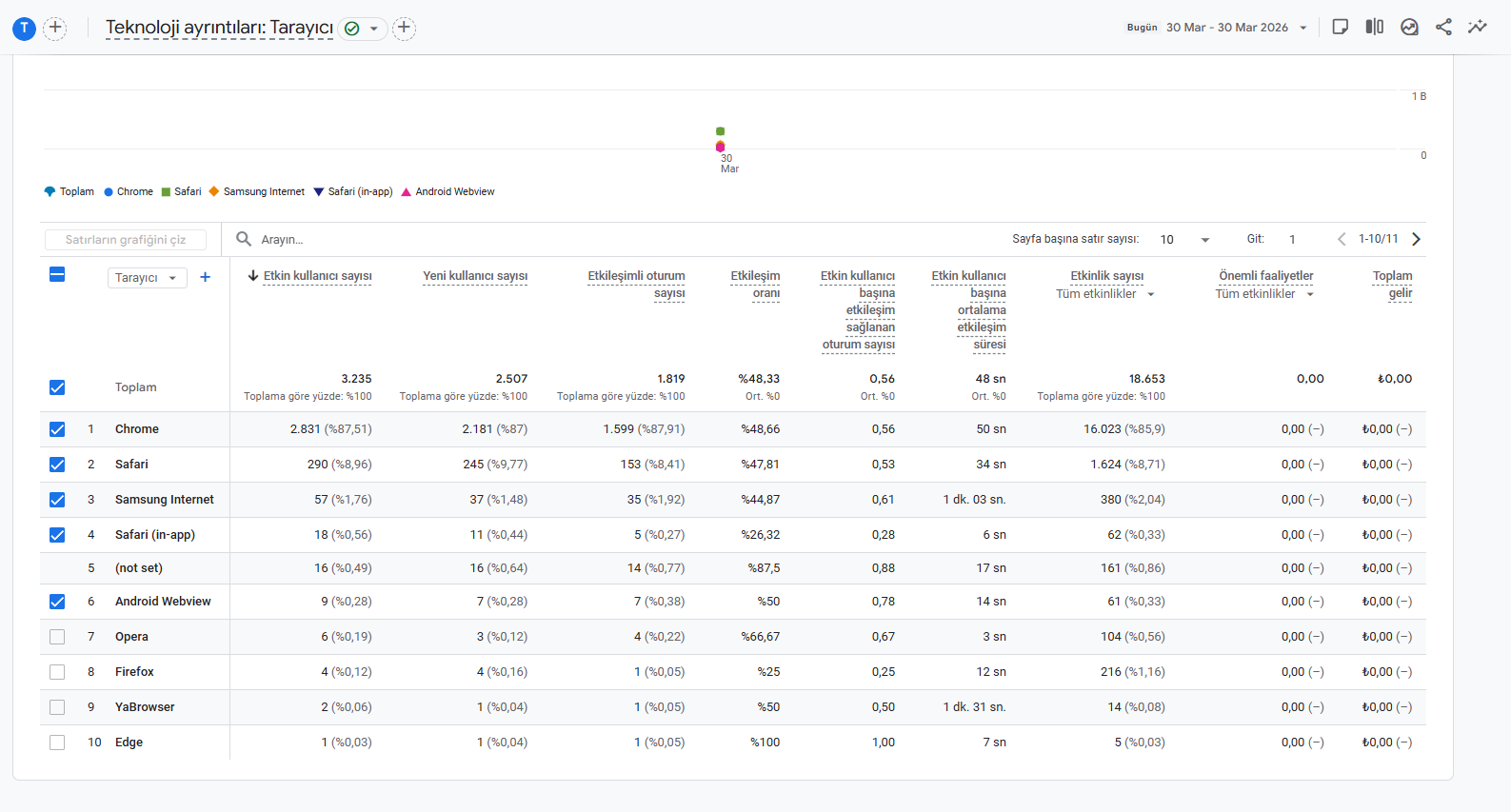Open the date range dropdown arrow
The width and height of the screenshot is (1511, 812).
[1303, 28]
